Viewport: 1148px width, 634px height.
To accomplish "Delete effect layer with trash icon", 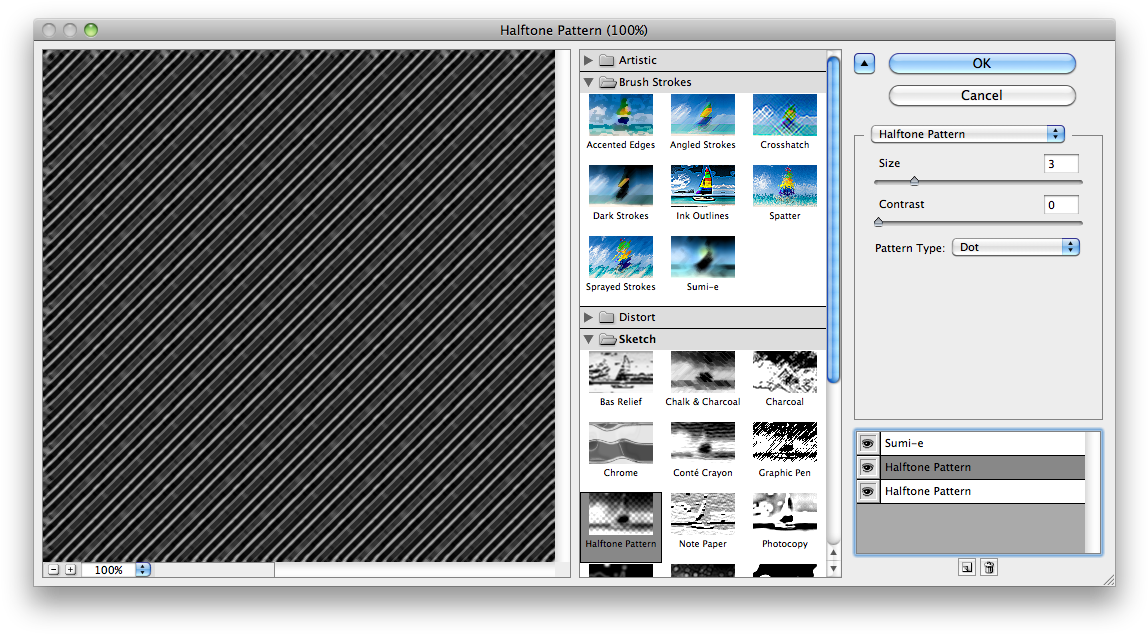I will coord(988,567).
